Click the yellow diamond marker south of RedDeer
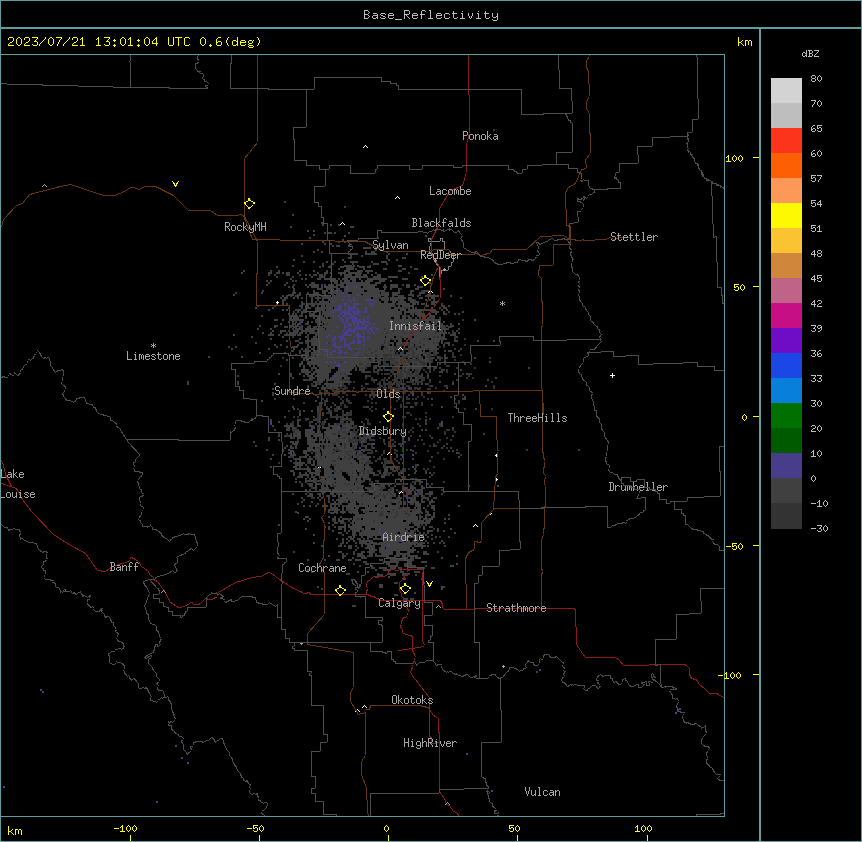862x842 pixels. coord(426,281)
